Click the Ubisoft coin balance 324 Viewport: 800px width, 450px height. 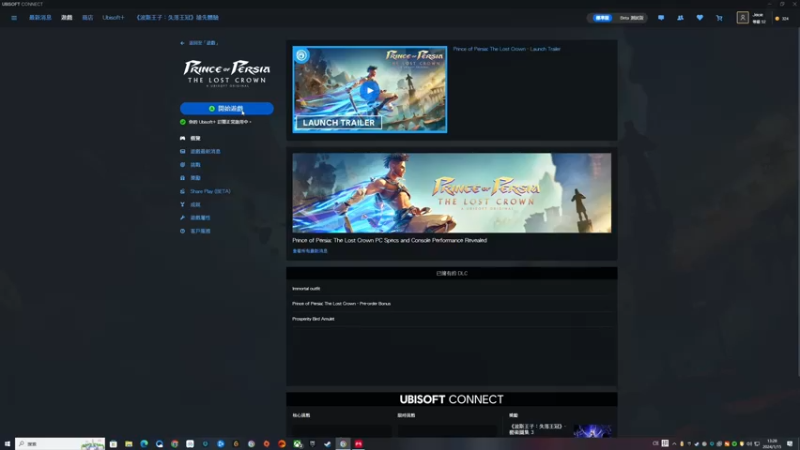click(x=782, y=18)
